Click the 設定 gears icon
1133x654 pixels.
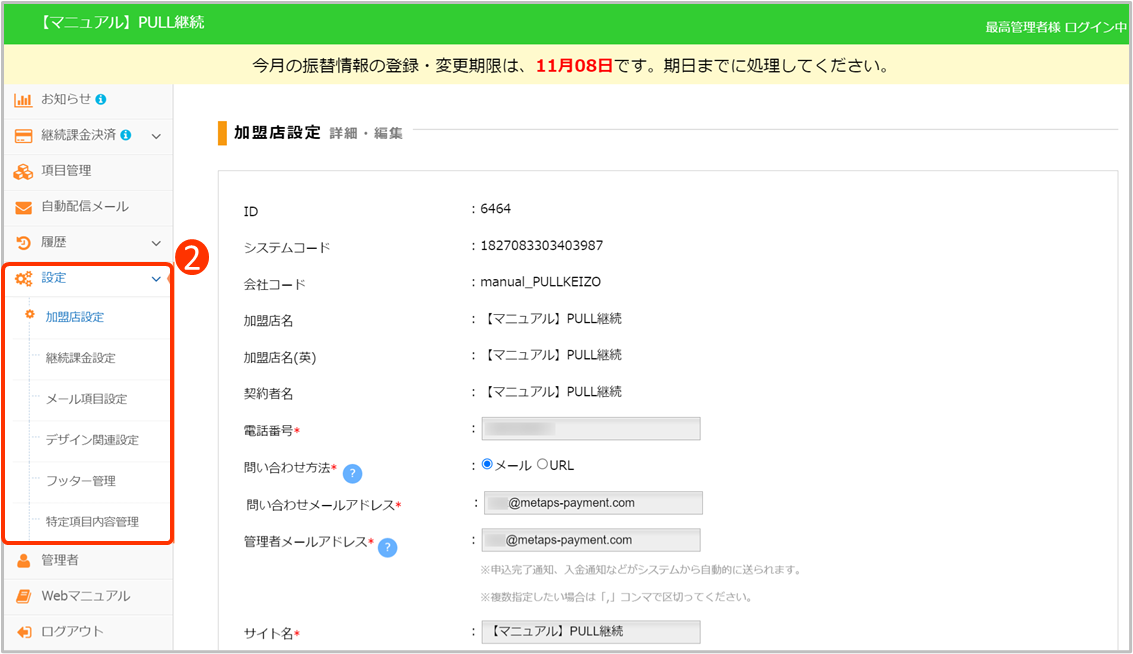click(x=23, y=279)
